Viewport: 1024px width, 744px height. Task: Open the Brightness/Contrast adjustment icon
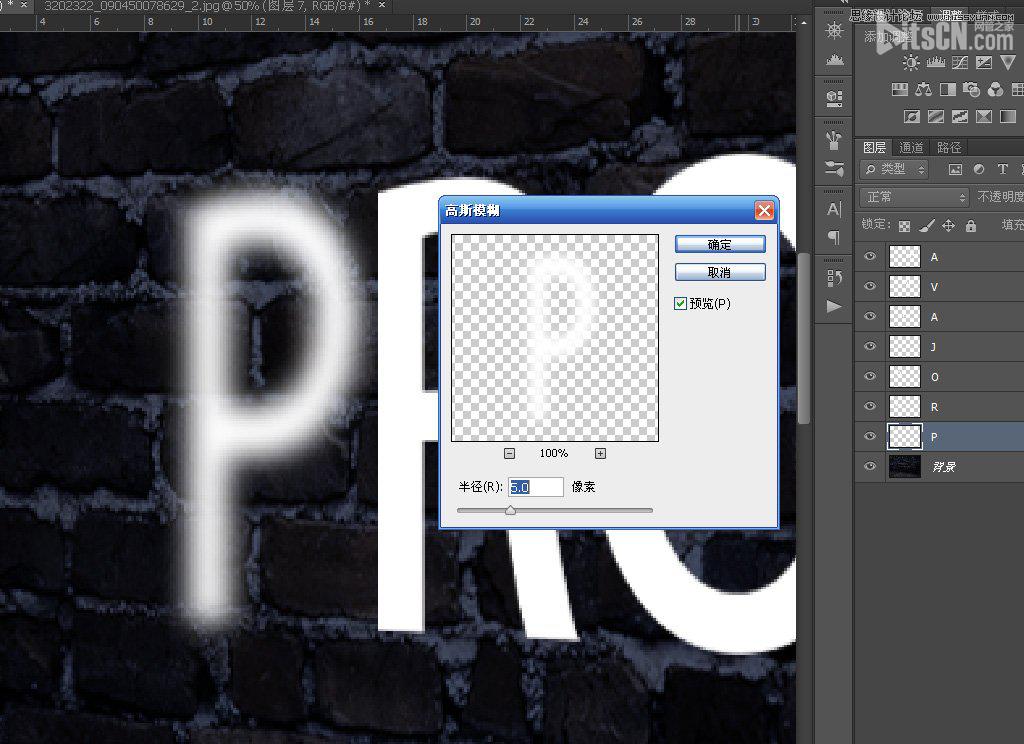[911, 62]
